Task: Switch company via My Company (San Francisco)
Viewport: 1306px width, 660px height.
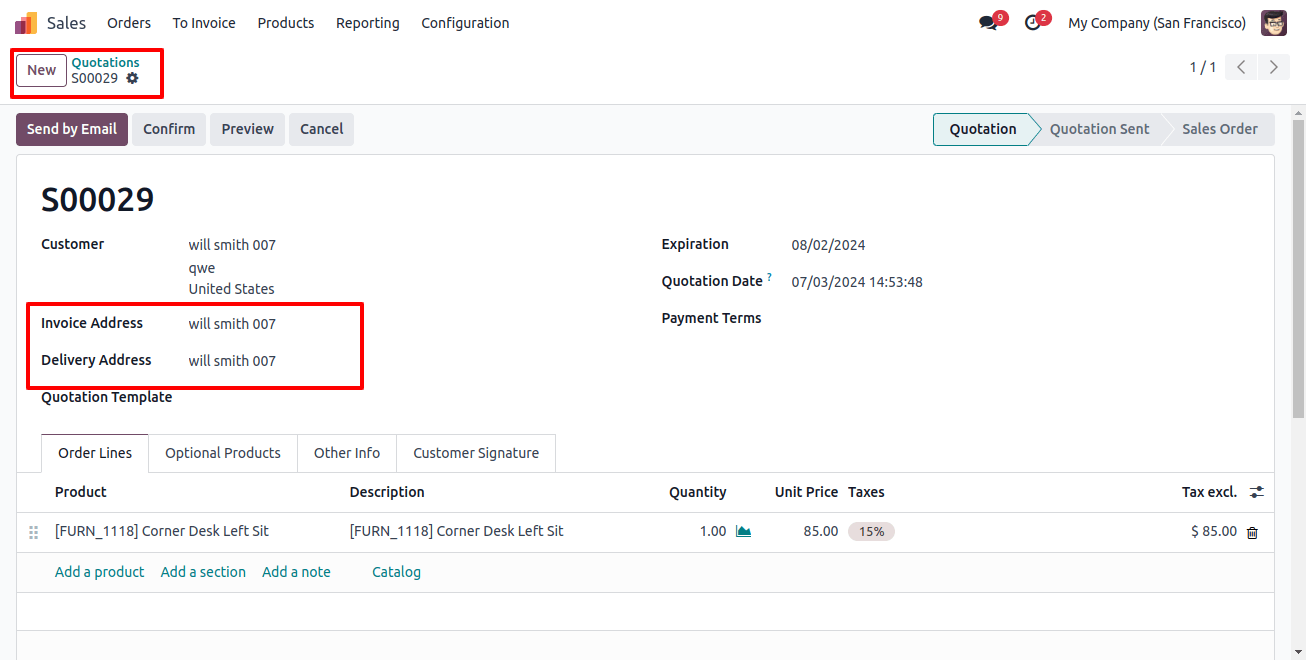Action: point(1157,23)
